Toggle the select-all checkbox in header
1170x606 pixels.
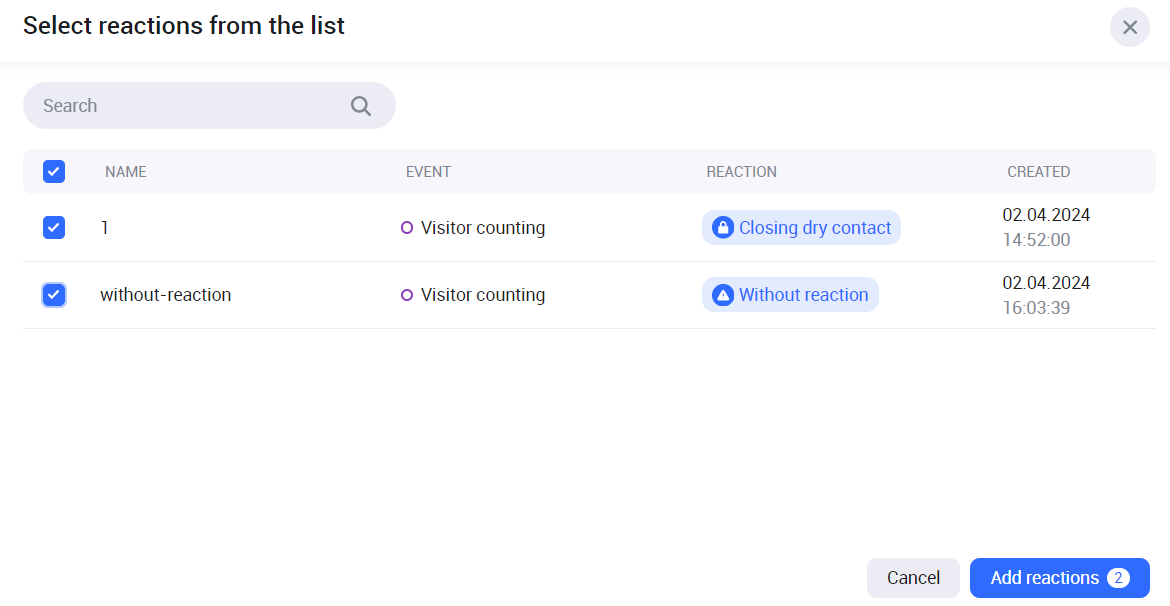(x=54, y=172)
